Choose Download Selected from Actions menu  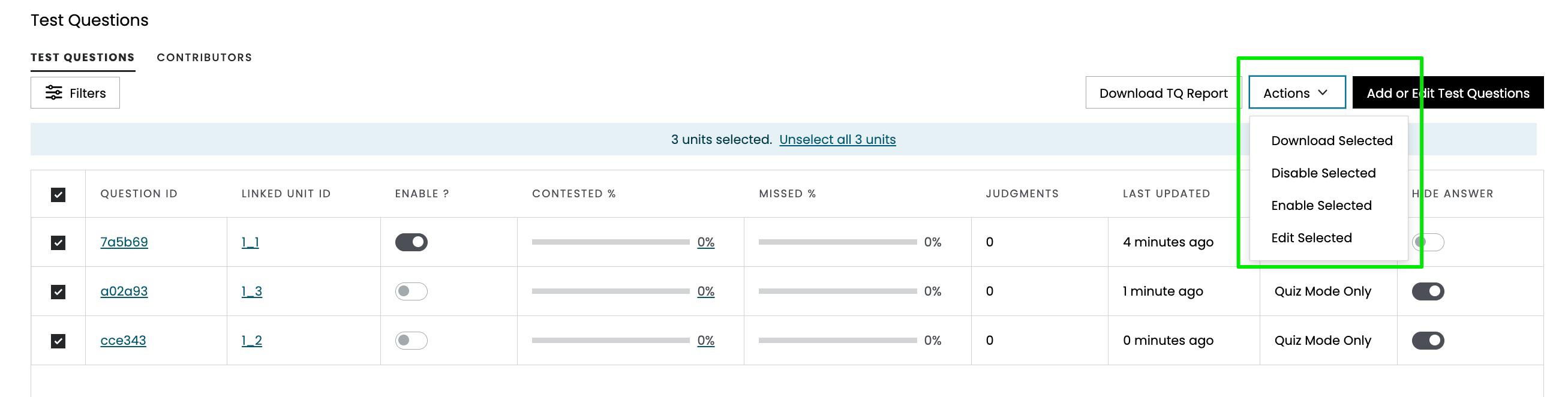pos(1331,141)
